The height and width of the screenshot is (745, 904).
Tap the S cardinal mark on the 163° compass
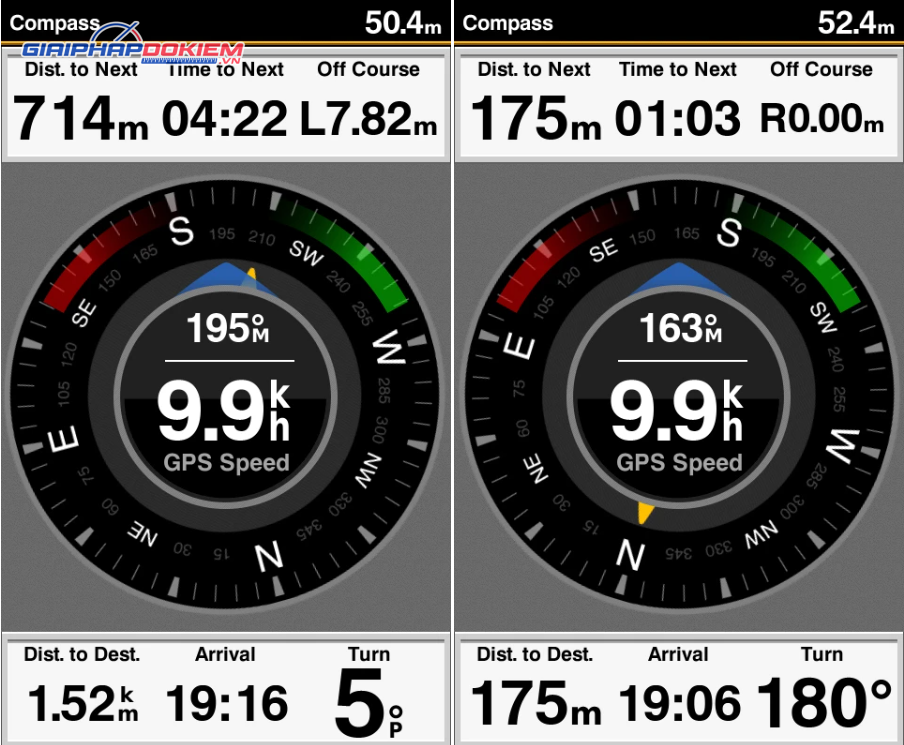(x=729, y=232)
